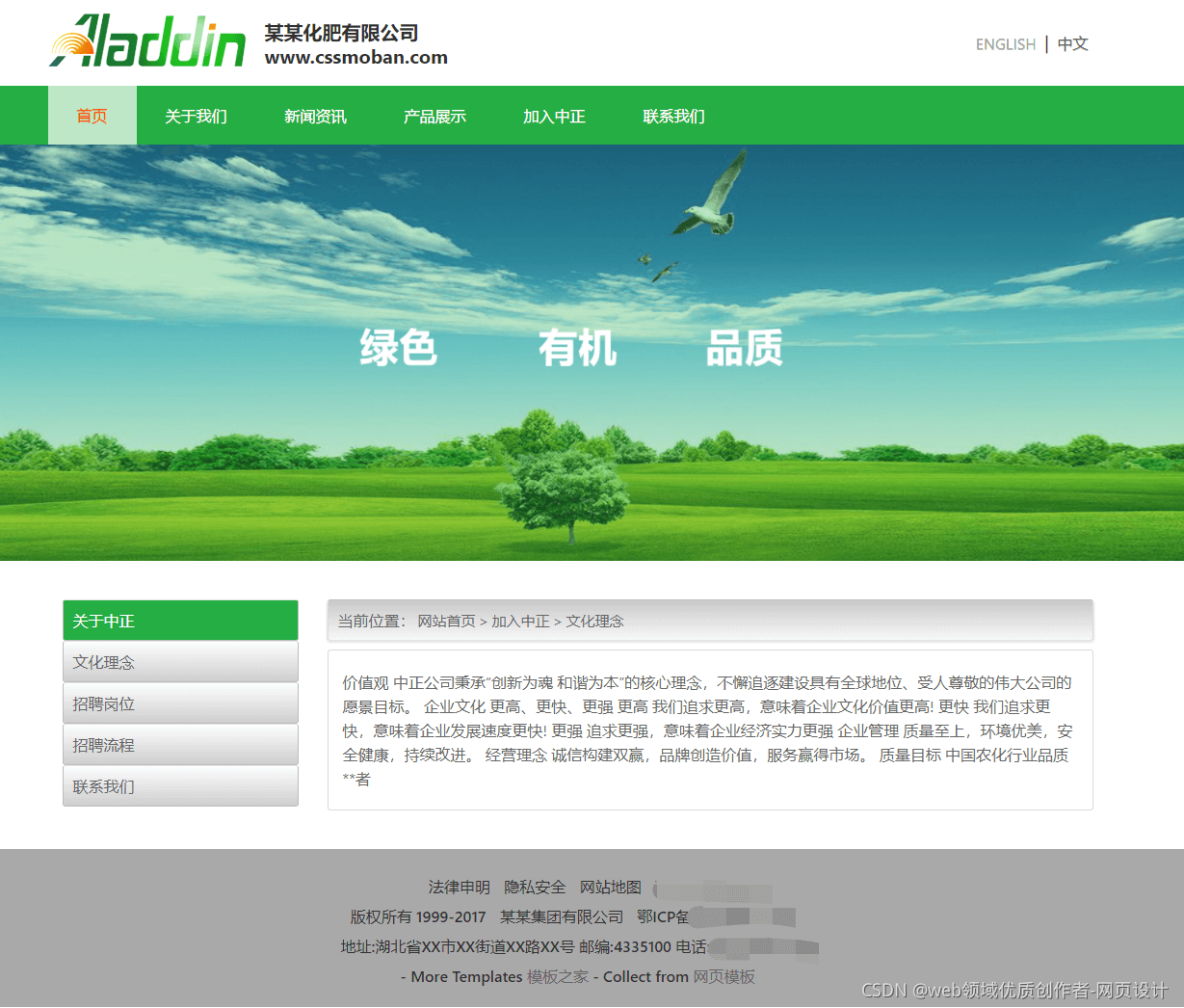Screen dimensions: 1184x1008
Task: Click the 版权所有 1999-2017 footer text
Action: [418, 916]
